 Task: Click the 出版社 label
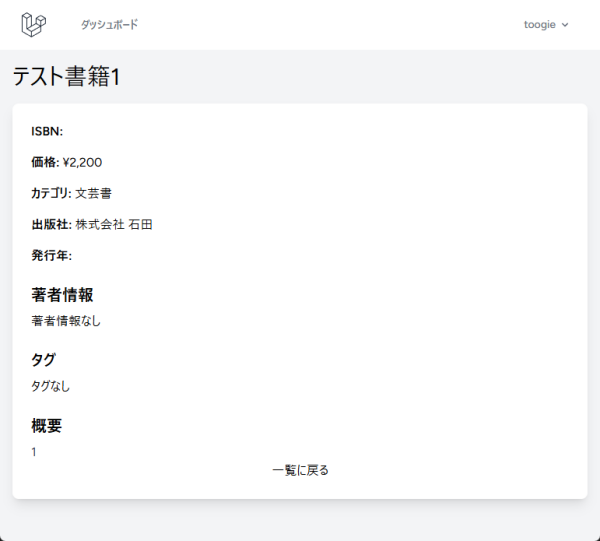(x=51, y=225)
